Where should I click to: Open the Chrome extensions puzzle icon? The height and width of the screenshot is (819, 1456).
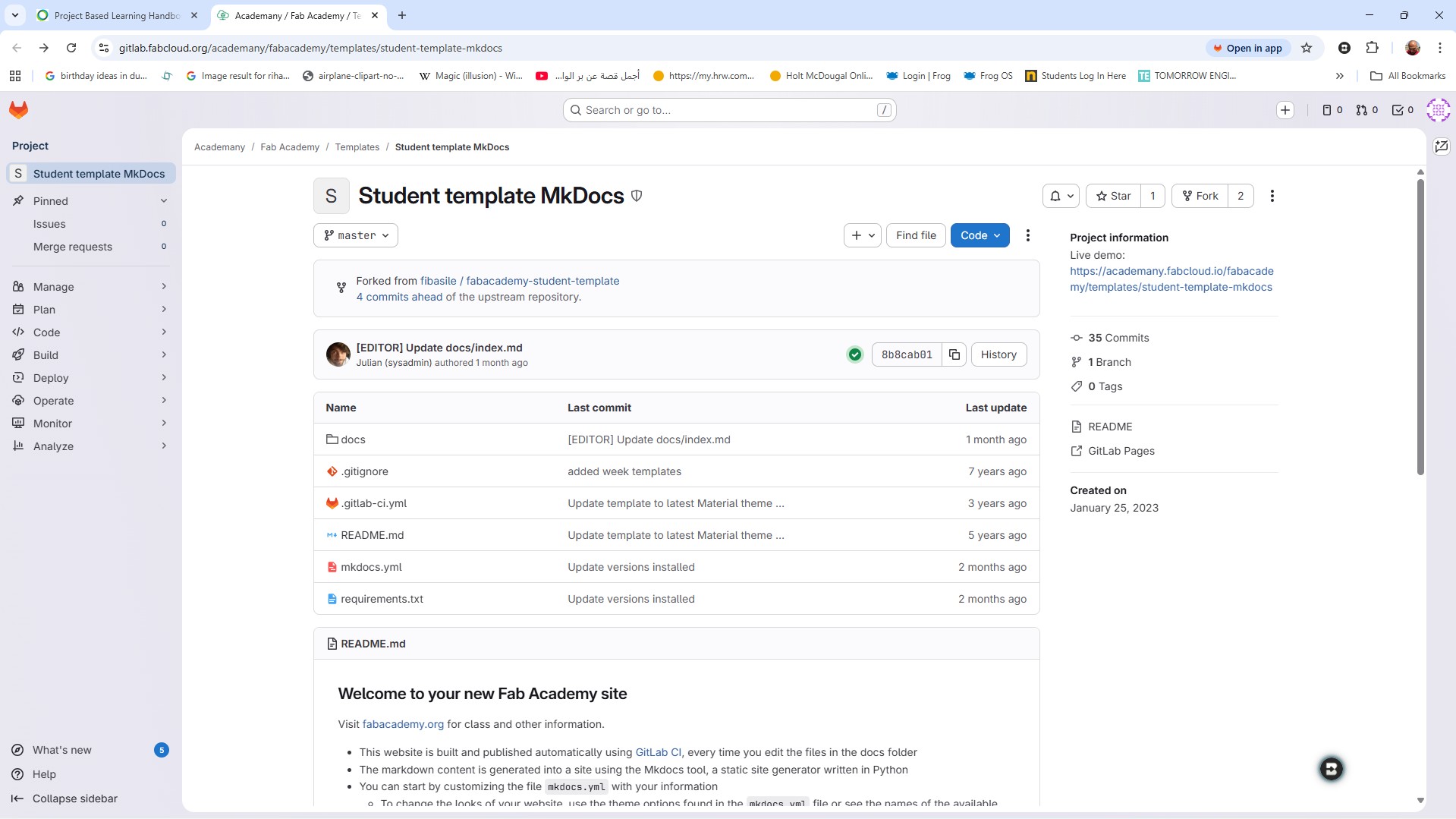[x=1372, y=48]
